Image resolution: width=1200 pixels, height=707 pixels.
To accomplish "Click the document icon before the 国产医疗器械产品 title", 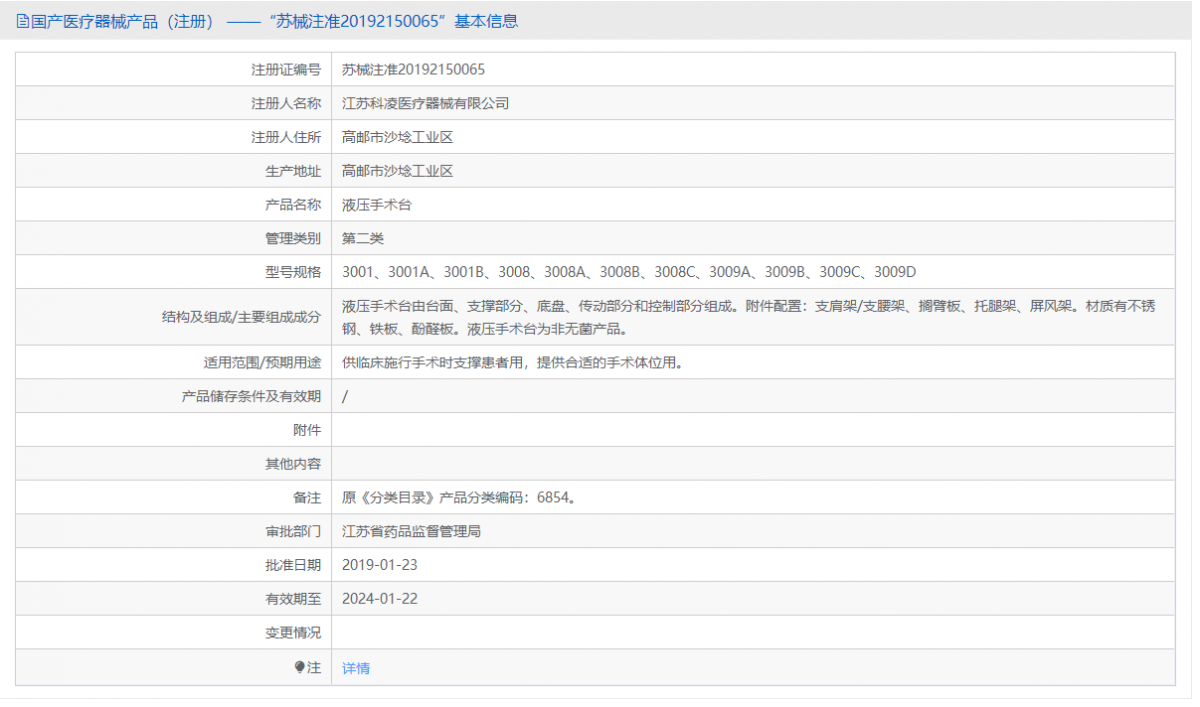I will point(22,21).
